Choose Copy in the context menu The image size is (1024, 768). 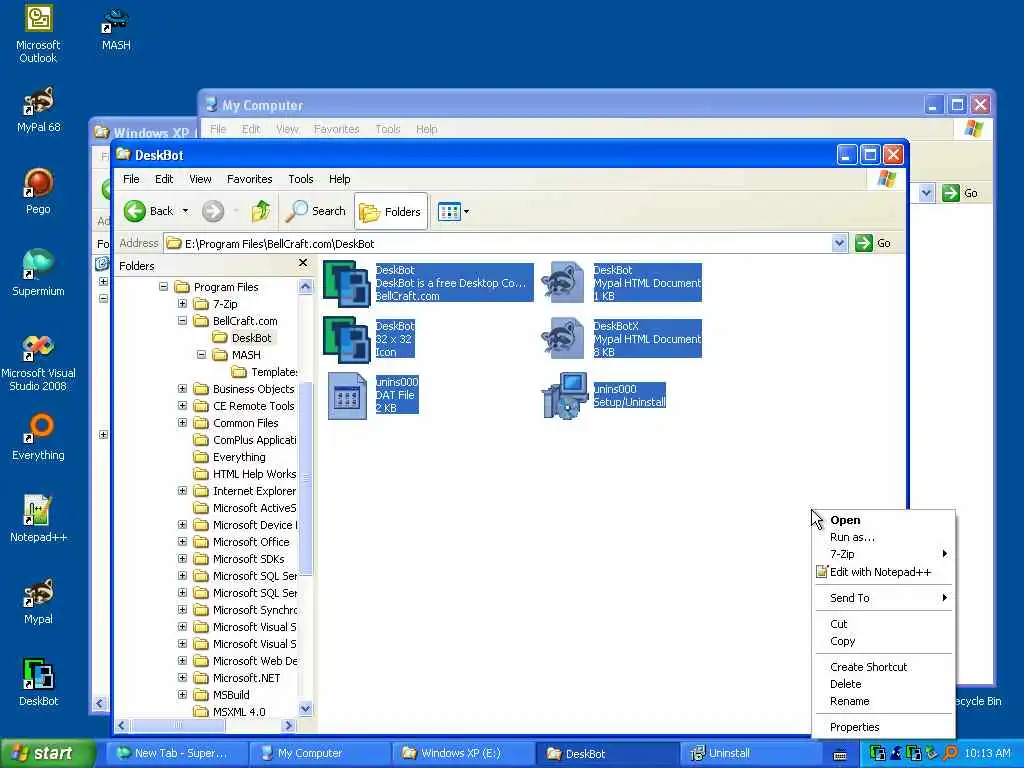pos(883,641)
